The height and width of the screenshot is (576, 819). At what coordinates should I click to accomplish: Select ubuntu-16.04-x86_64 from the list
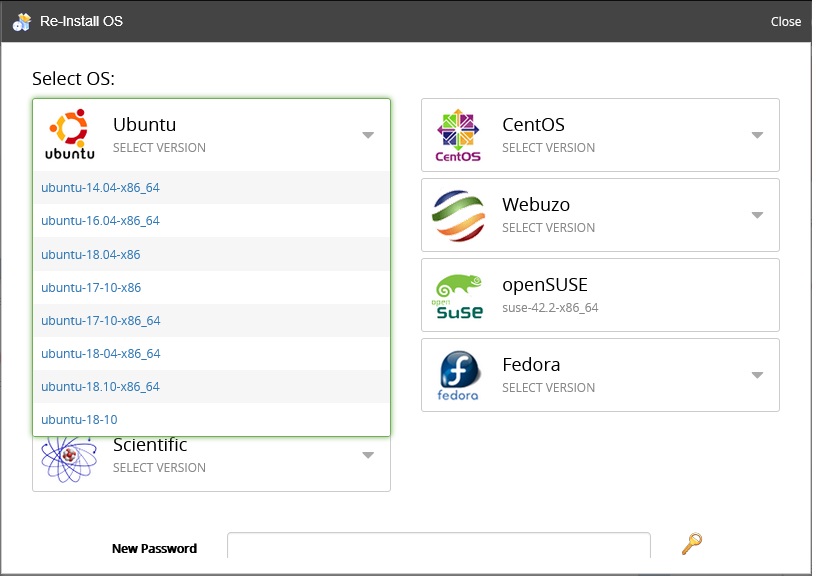pos(211,221)
